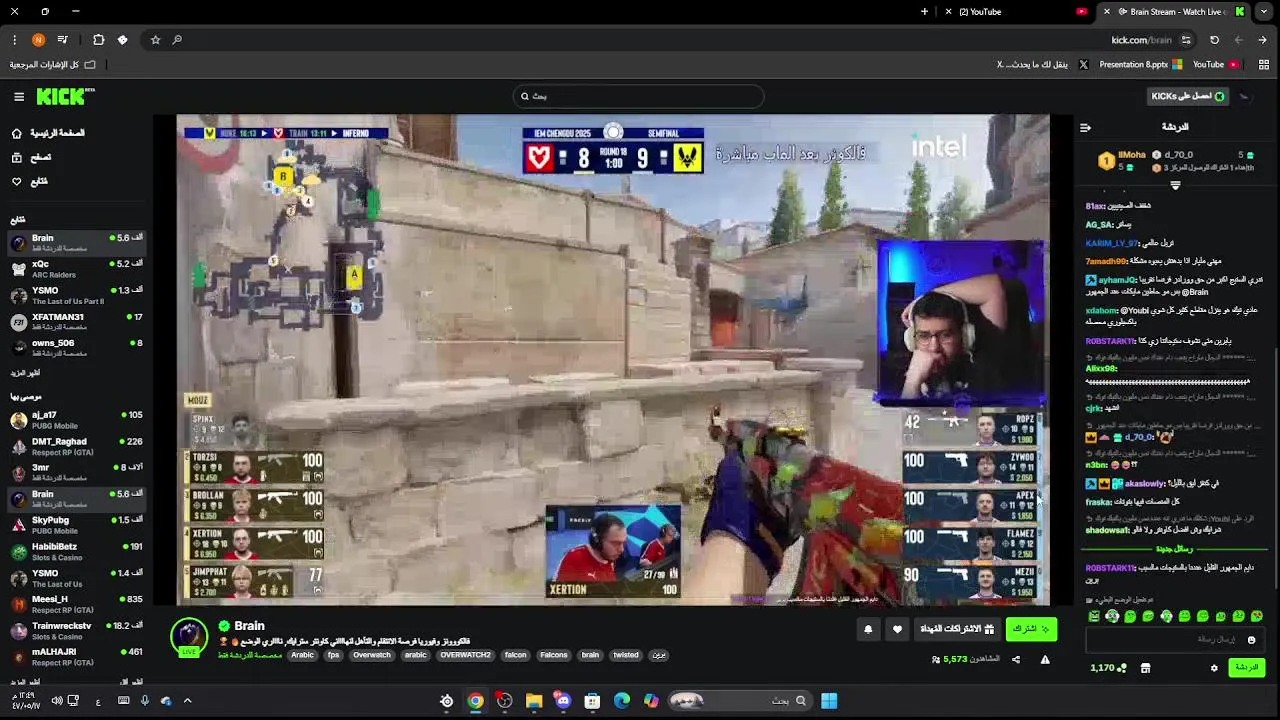Bookmark this page with the star

[155, 40]
